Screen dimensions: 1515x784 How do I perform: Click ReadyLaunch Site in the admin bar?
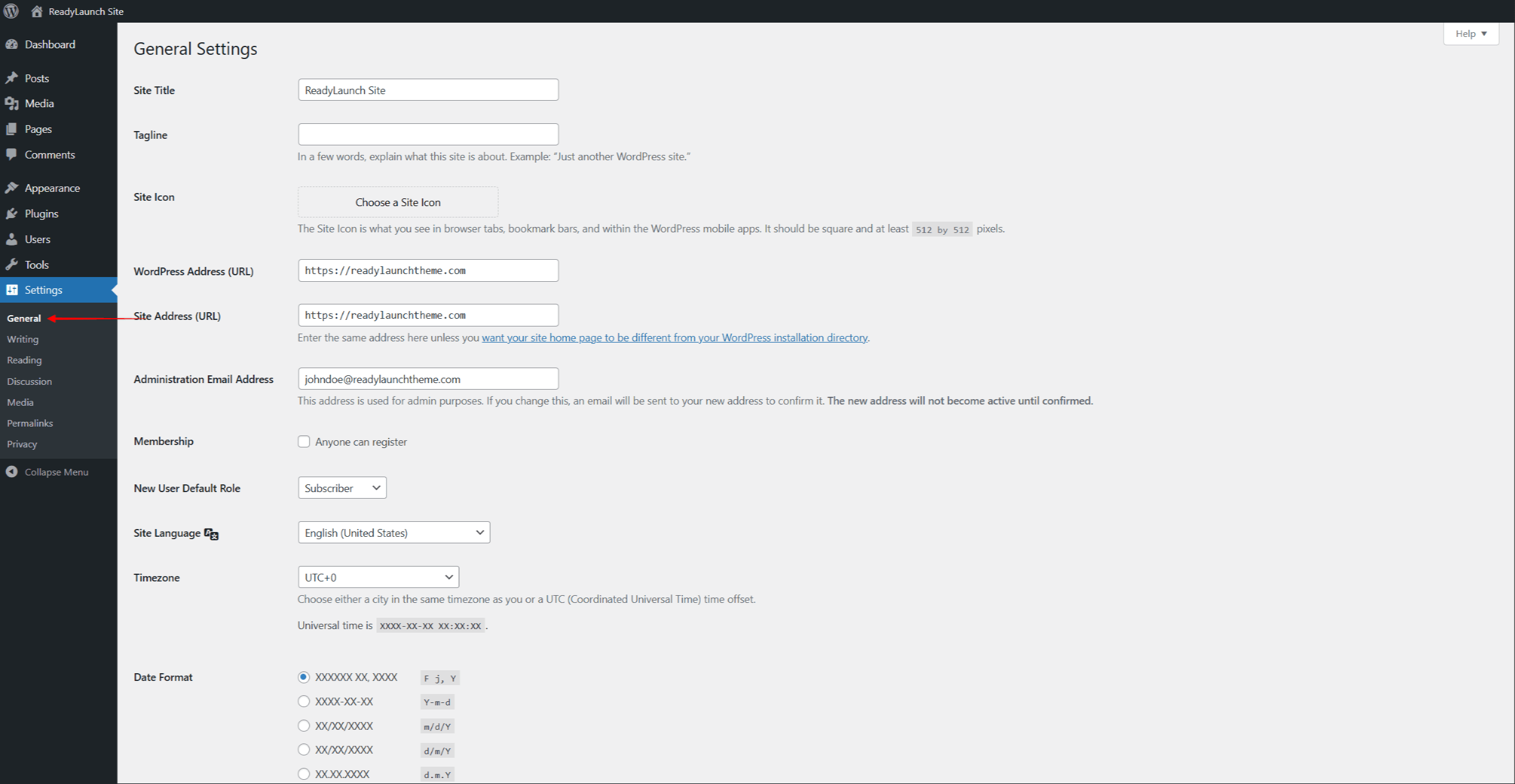coord(86,11)
